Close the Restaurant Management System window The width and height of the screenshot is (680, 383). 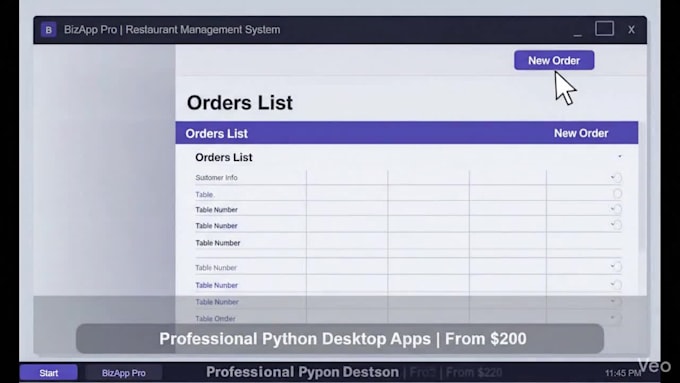click(x=631, y=29)
